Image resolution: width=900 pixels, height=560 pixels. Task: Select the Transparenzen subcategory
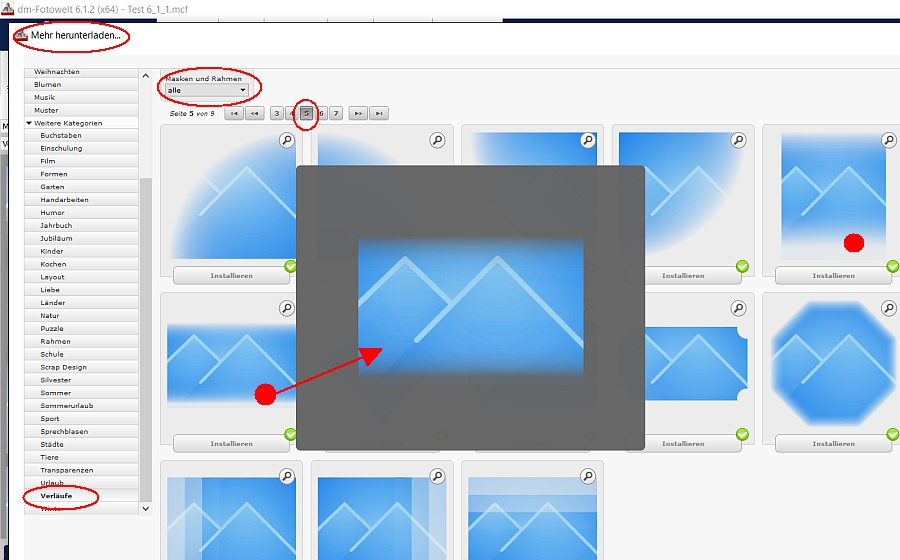(82, 470)
